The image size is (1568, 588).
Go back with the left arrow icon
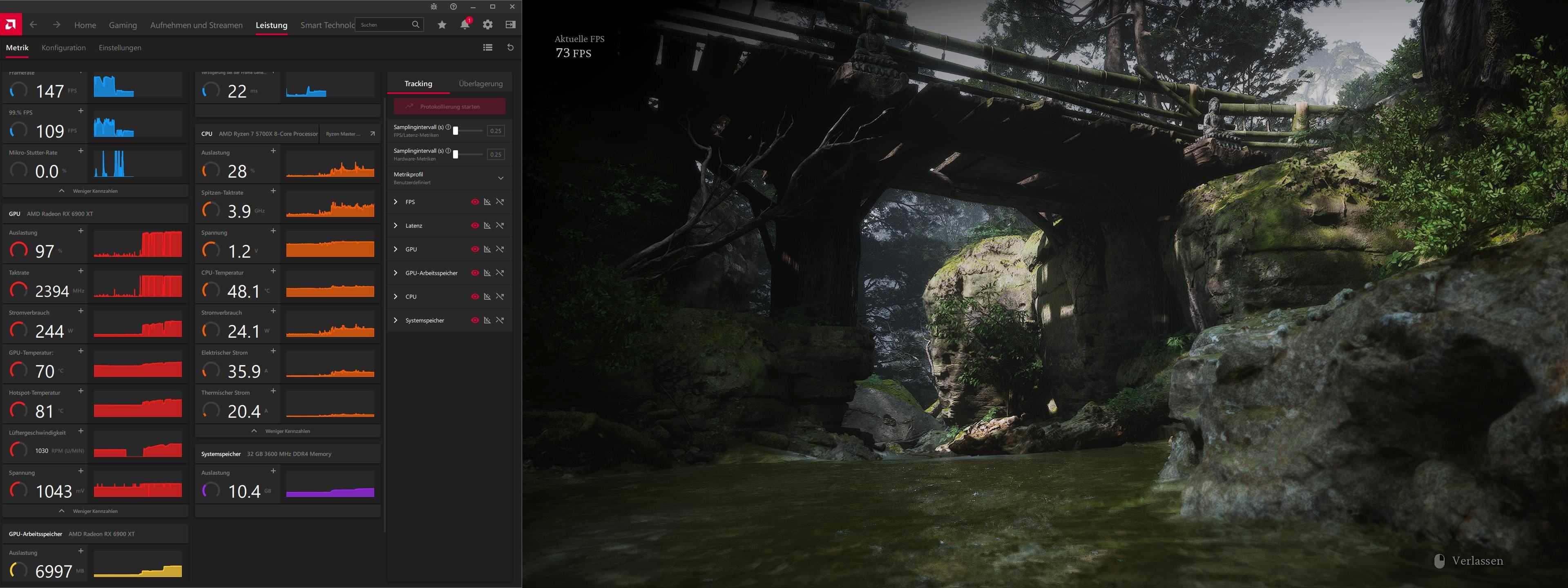[34, 25]
